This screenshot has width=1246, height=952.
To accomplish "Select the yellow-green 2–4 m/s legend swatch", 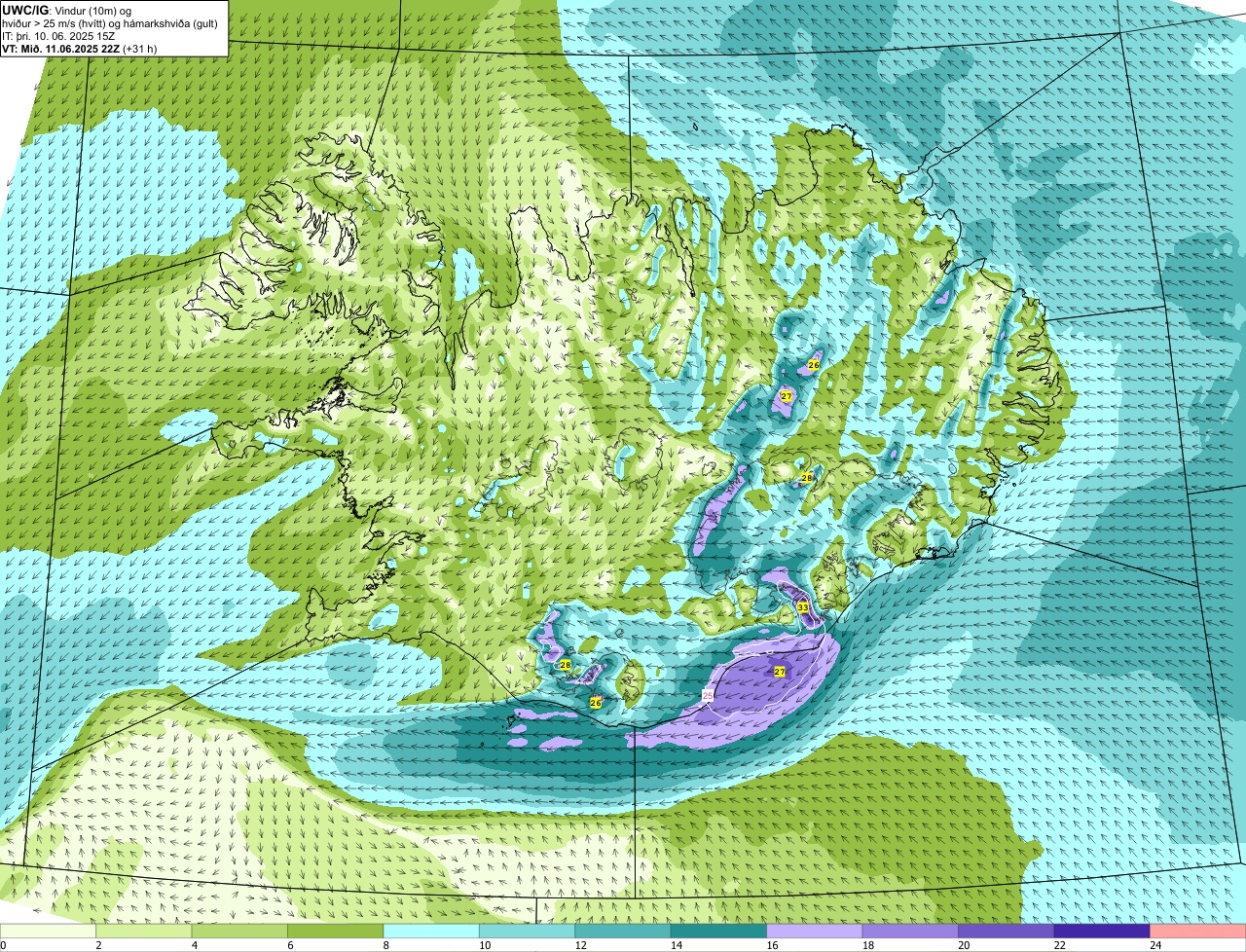I will point(144,931).
